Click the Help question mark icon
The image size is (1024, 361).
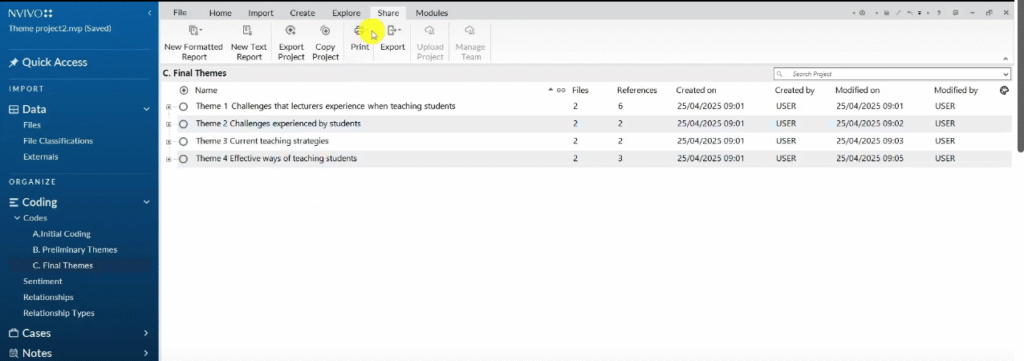(x=939, y=13)
